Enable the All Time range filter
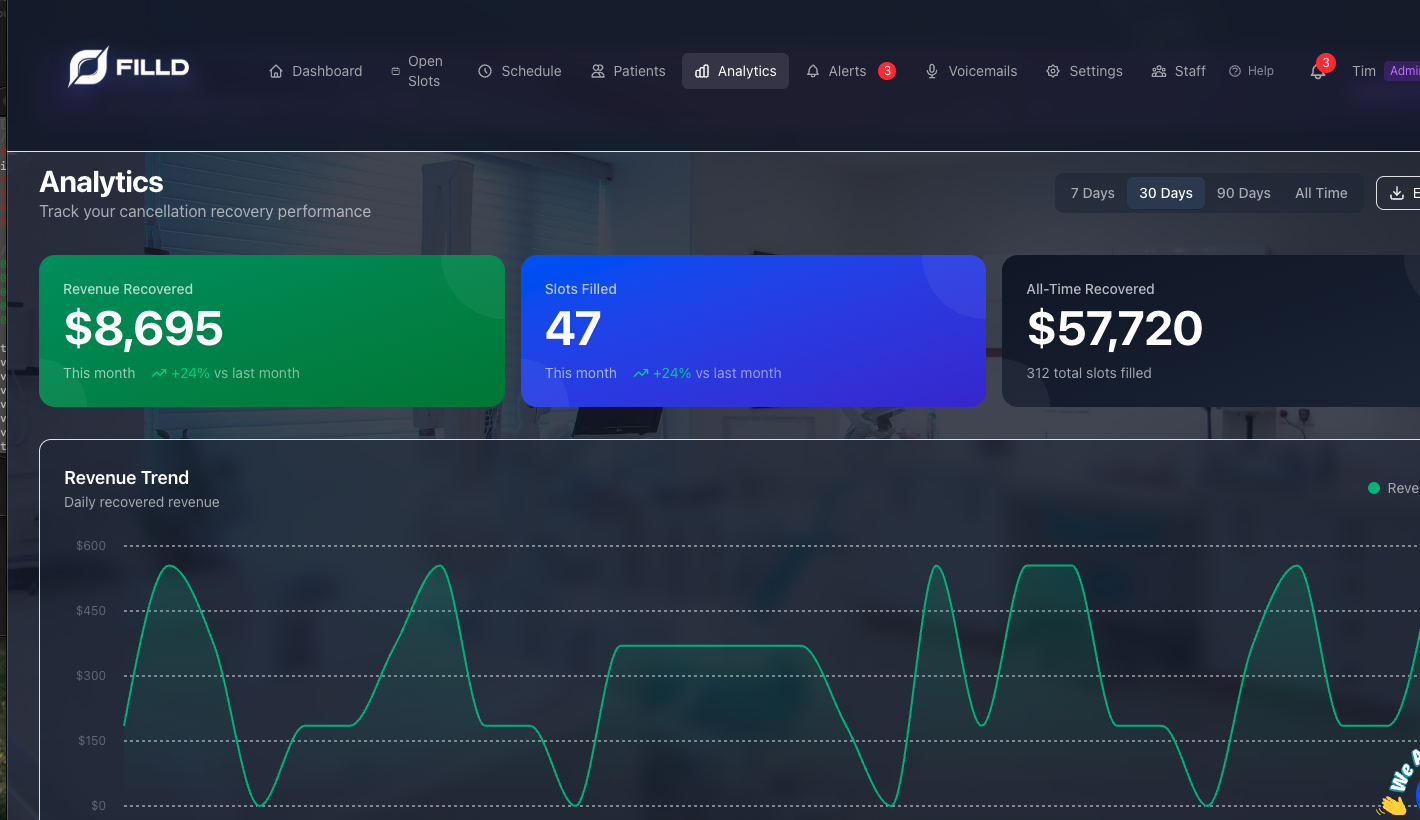1420x820 pixels. [x=1321, y=193]
